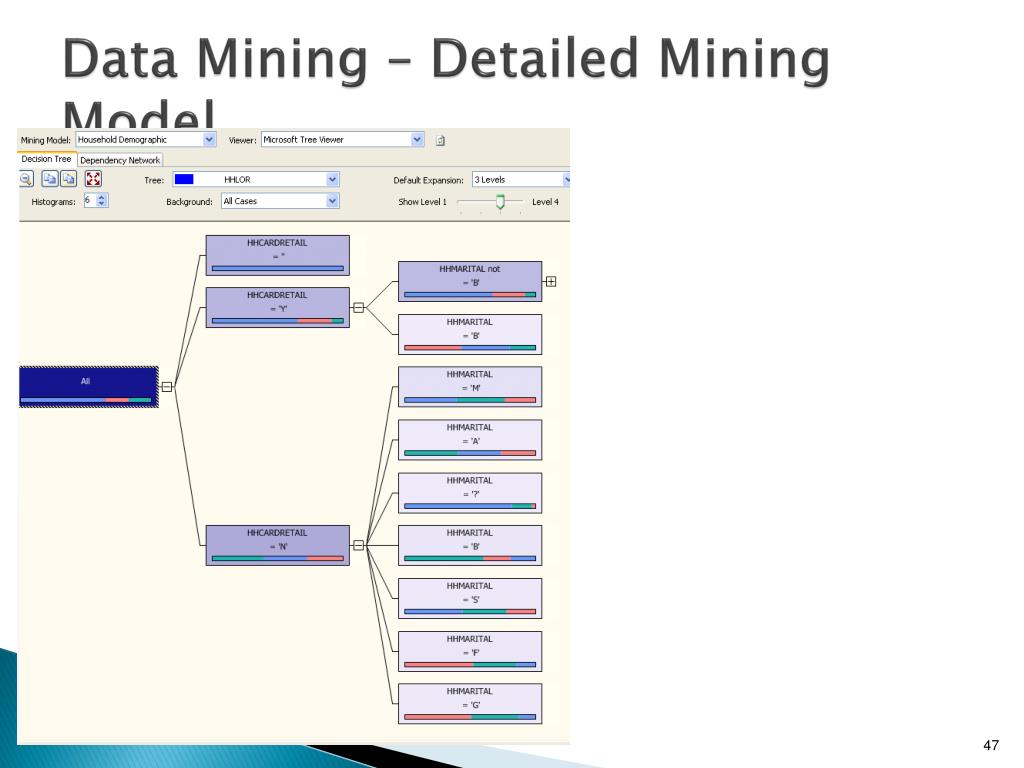Switch to the Dependency Network tab
The width and height of the screenshot is (1024, 768).
(x=120, y=160)
